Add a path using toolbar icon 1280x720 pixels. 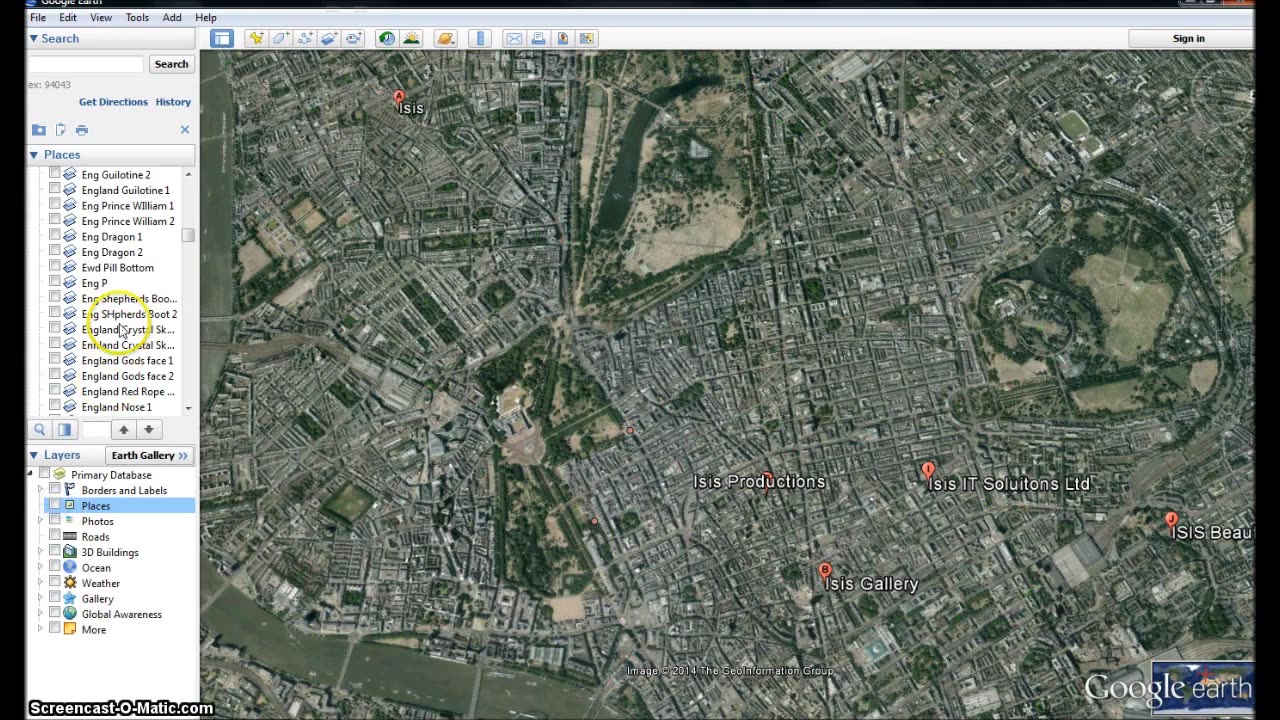click(x=304, y=38)
